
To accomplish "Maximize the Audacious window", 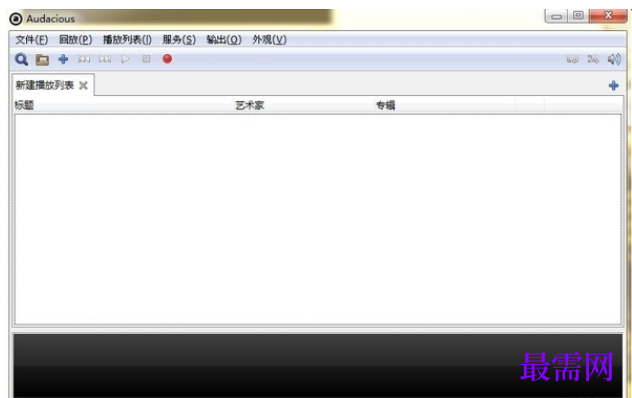I will tap(578, 15).
